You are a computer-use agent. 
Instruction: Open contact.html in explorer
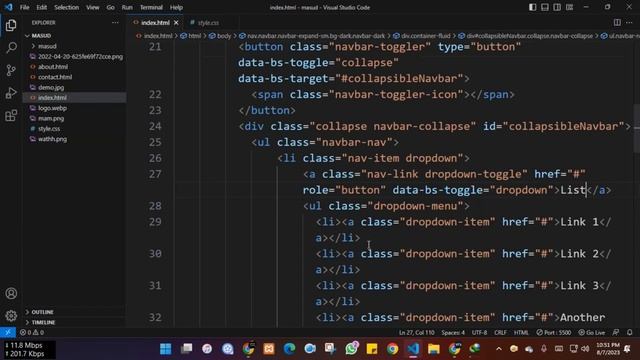coord(55,77)
